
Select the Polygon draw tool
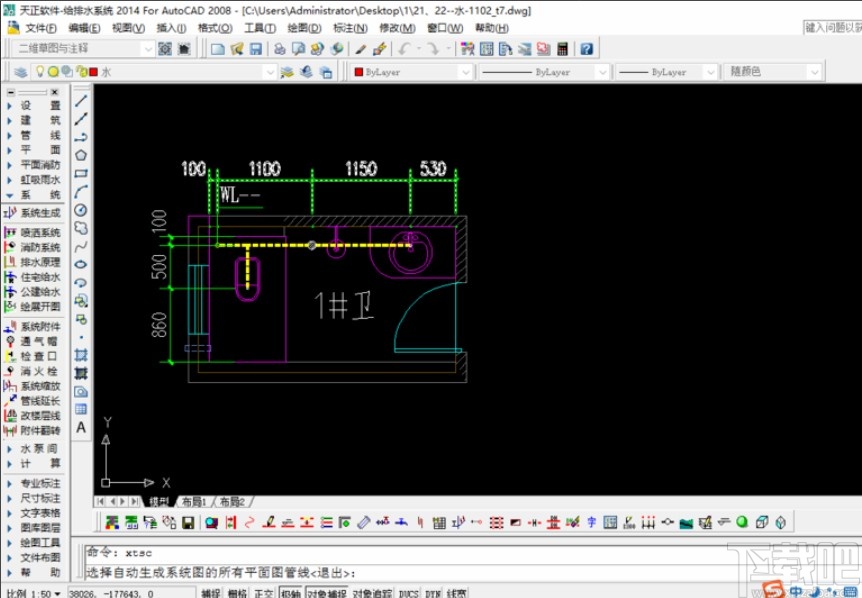point(81,155)
